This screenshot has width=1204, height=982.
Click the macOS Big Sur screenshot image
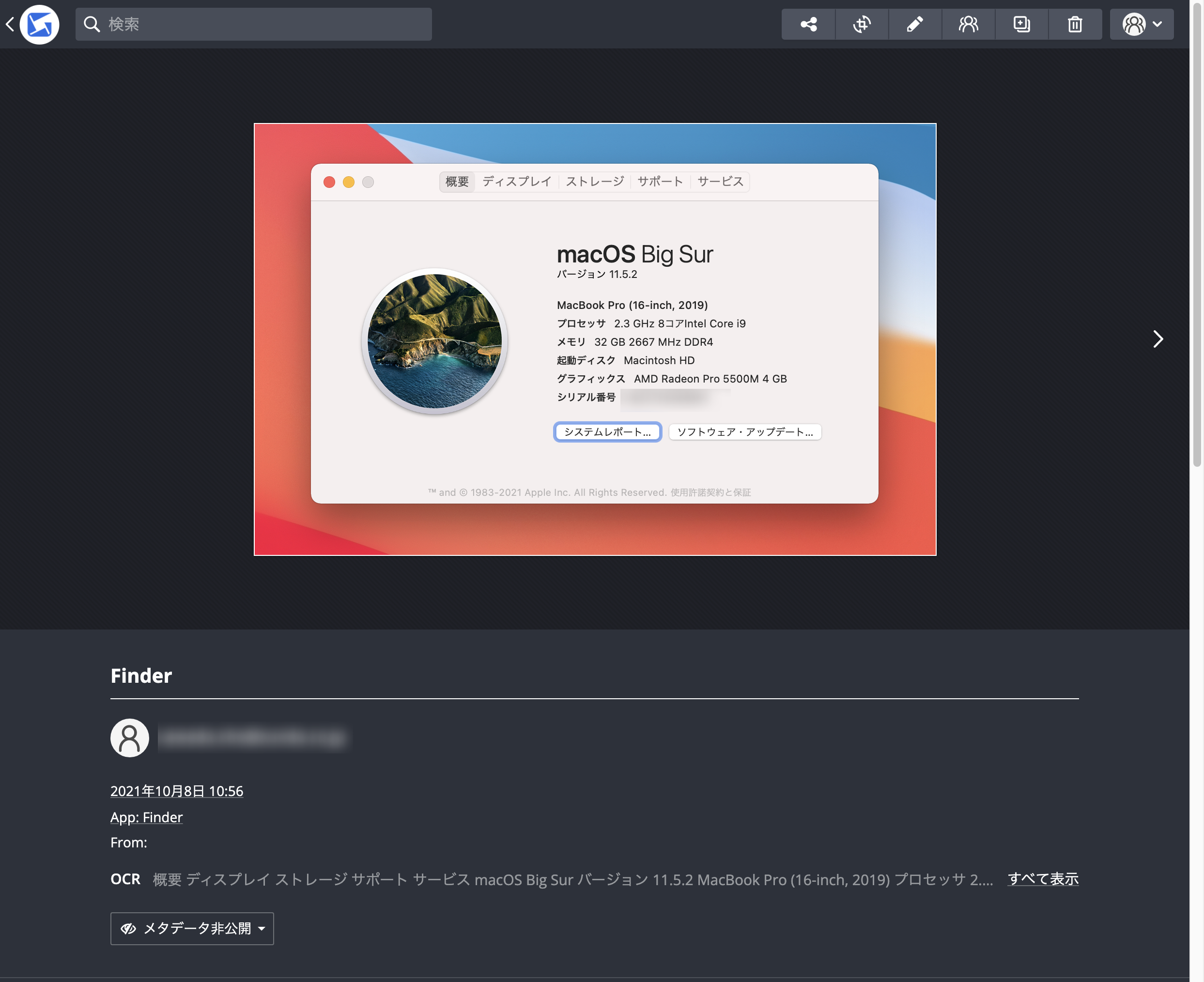(595, 339)
